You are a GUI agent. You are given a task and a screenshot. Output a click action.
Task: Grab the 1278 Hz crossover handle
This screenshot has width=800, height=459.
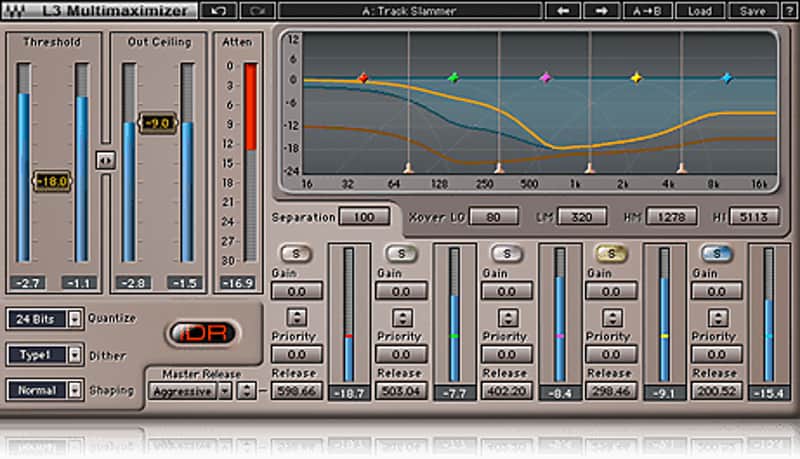point(589,168)
